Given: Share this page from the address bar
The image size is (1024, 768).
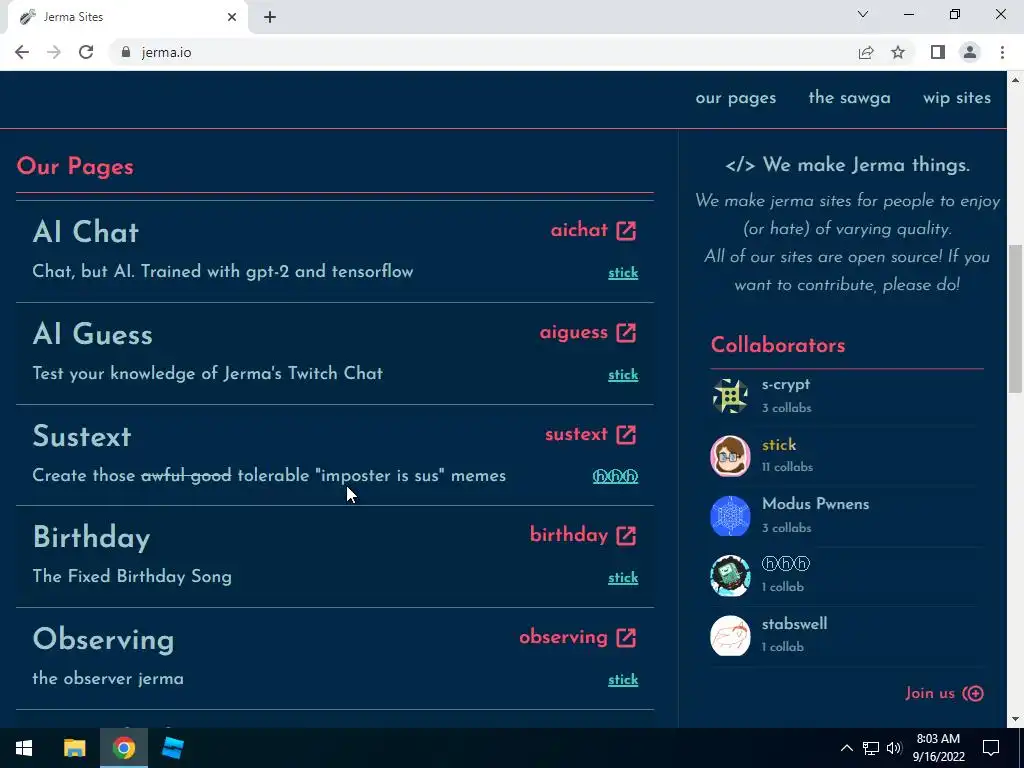Looking at the screenshot, I should pyautogui.click(x=866, y=52).
